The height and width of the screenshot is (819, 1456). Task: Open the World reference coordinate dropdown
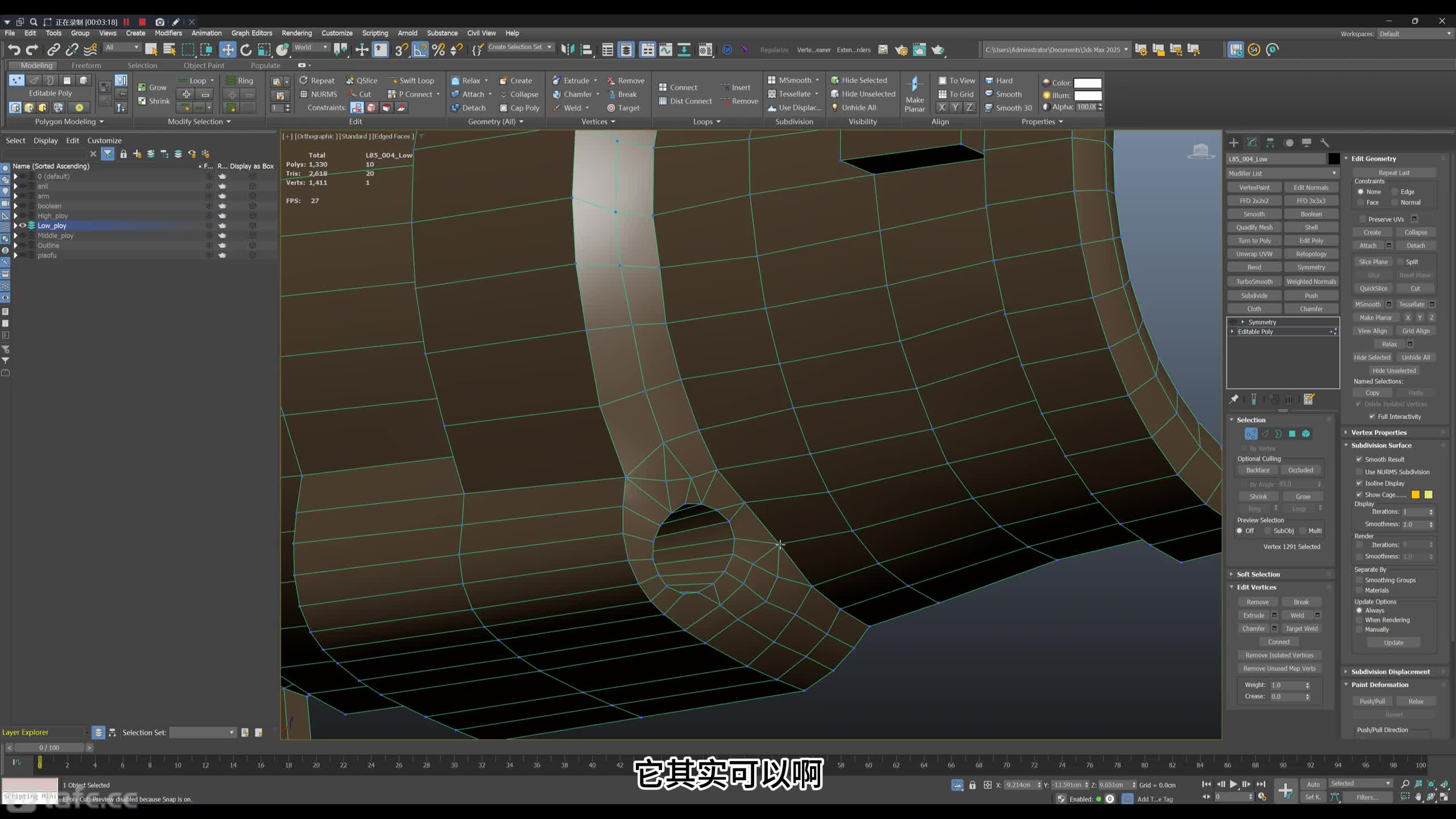(311, 48)
